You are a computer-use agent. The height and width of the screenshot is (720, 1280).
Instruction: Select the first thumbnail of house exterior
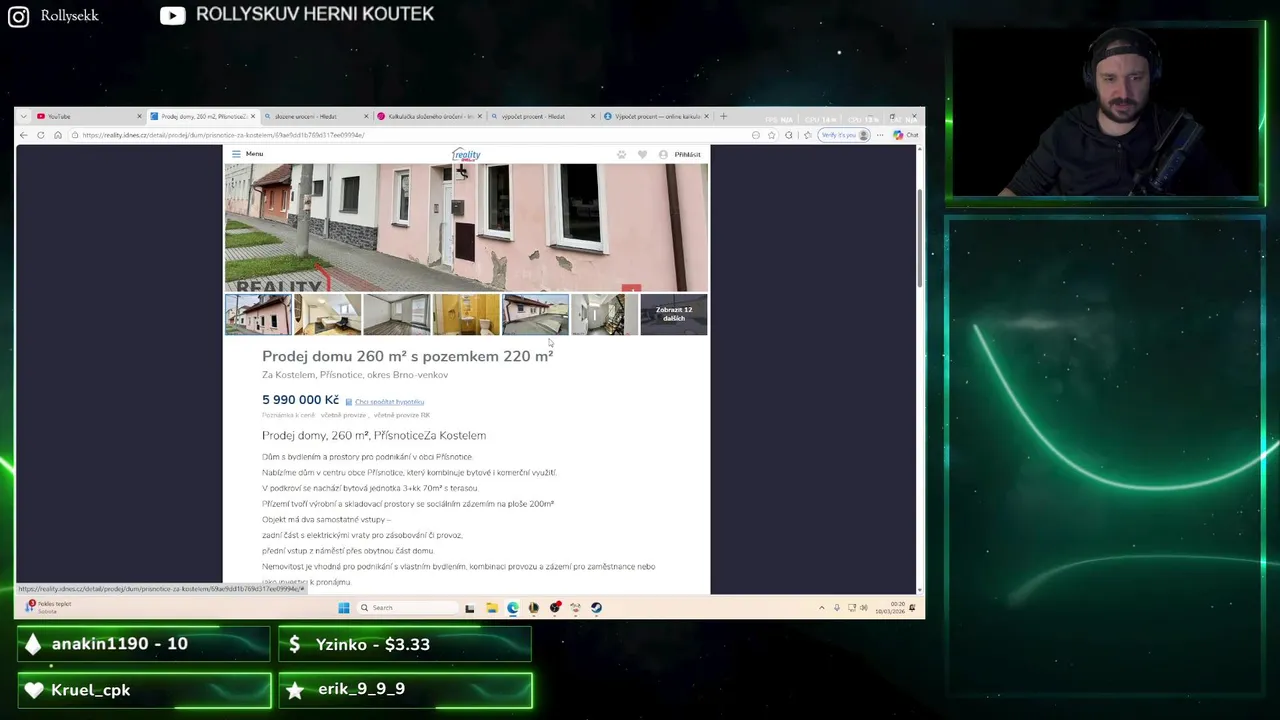pyautogui.click(x=258, y=314)
